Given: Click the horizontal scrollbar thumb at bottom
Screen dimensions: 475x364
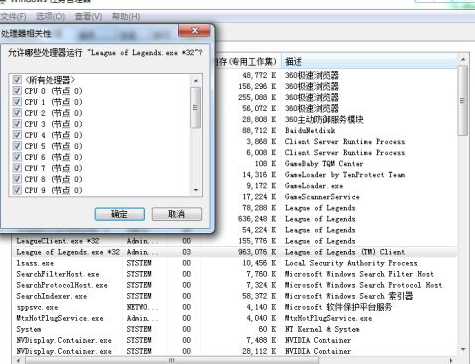Looking at the screenshot, I should 172,361.
